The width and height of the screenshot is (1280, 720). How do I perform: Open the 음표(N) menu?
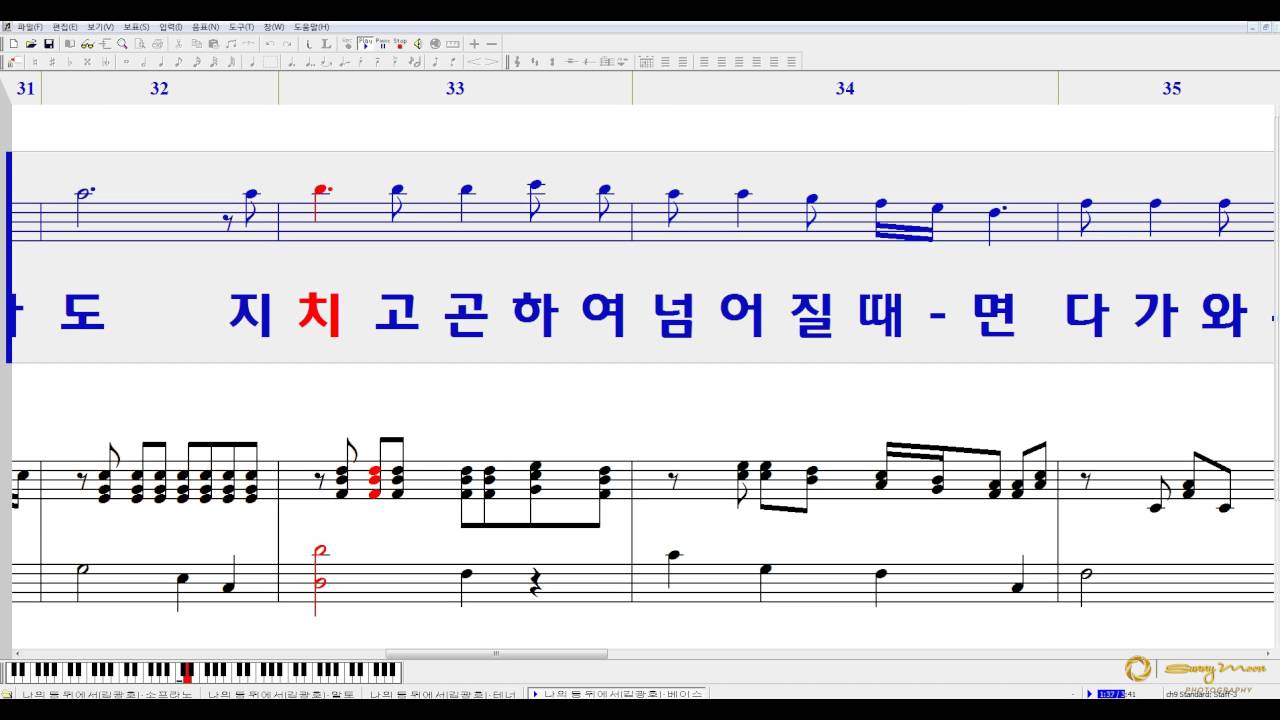point(205,27)
